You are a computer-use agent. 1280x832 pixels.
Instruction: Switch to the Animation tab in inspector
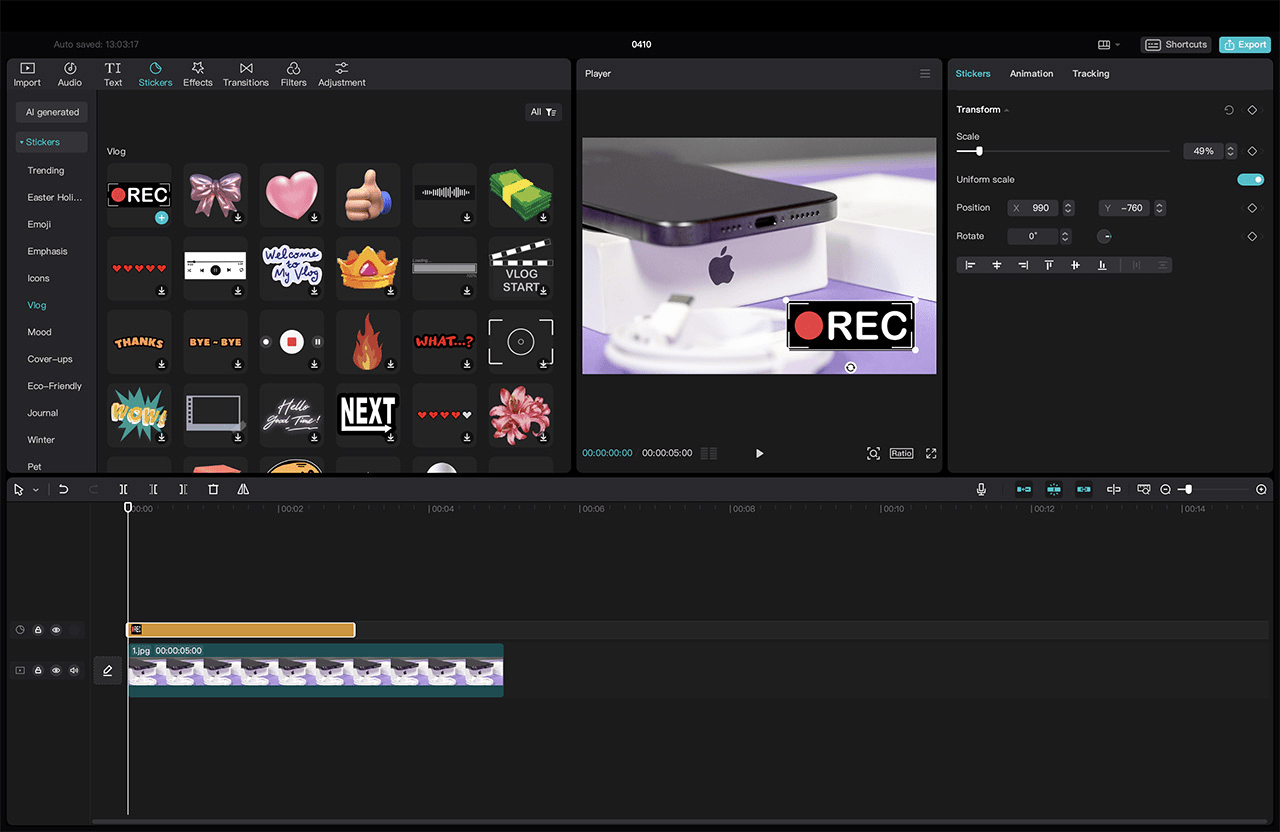(1031, 74)
